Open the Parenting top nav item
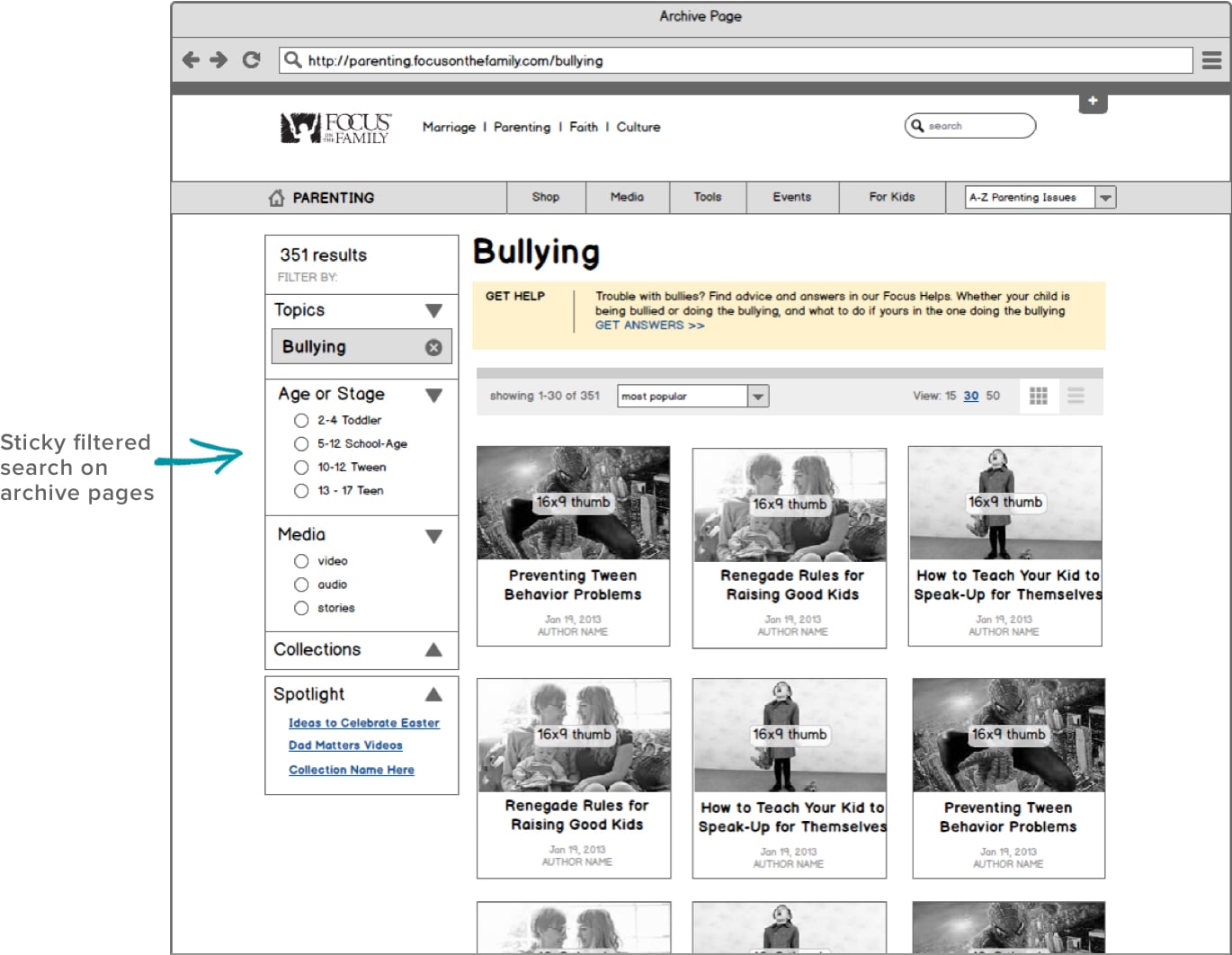The height and width of the screenshot is (955, 1232). 522,128
